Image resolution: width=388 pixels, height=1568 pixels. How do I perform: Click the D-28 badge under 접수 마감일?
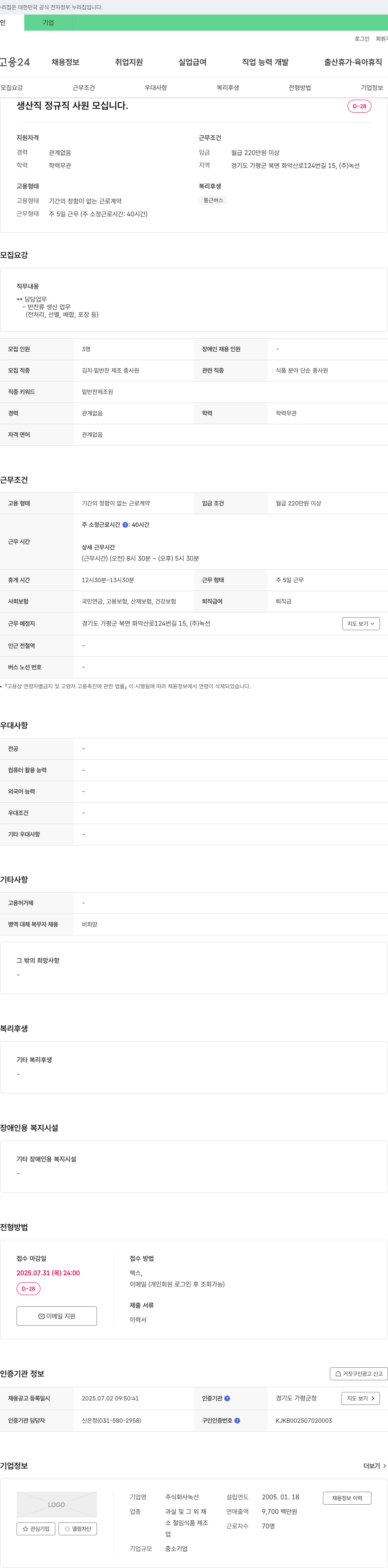coord(29,1289)
